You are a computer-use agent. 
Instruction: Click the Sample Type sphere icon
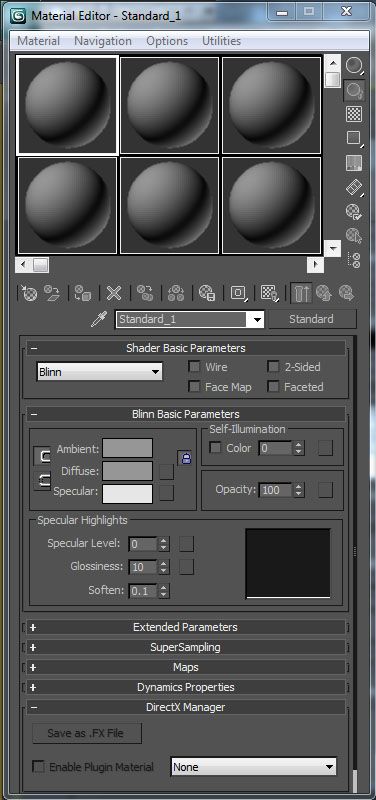click(354, 65)
